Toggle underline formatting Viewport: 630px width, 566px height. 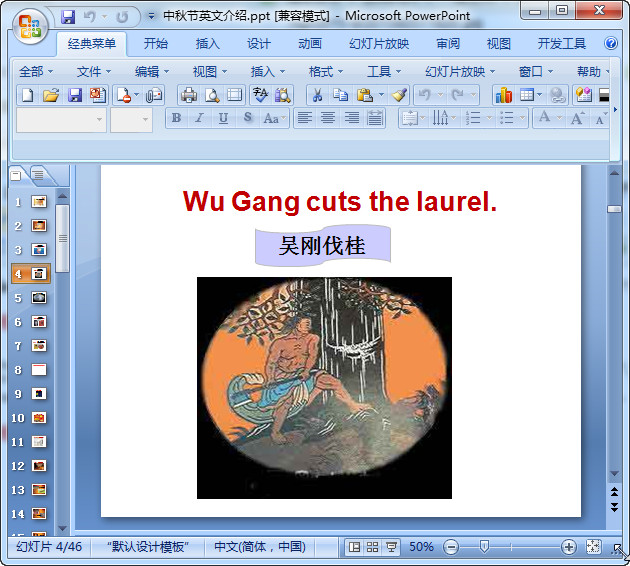223,118
